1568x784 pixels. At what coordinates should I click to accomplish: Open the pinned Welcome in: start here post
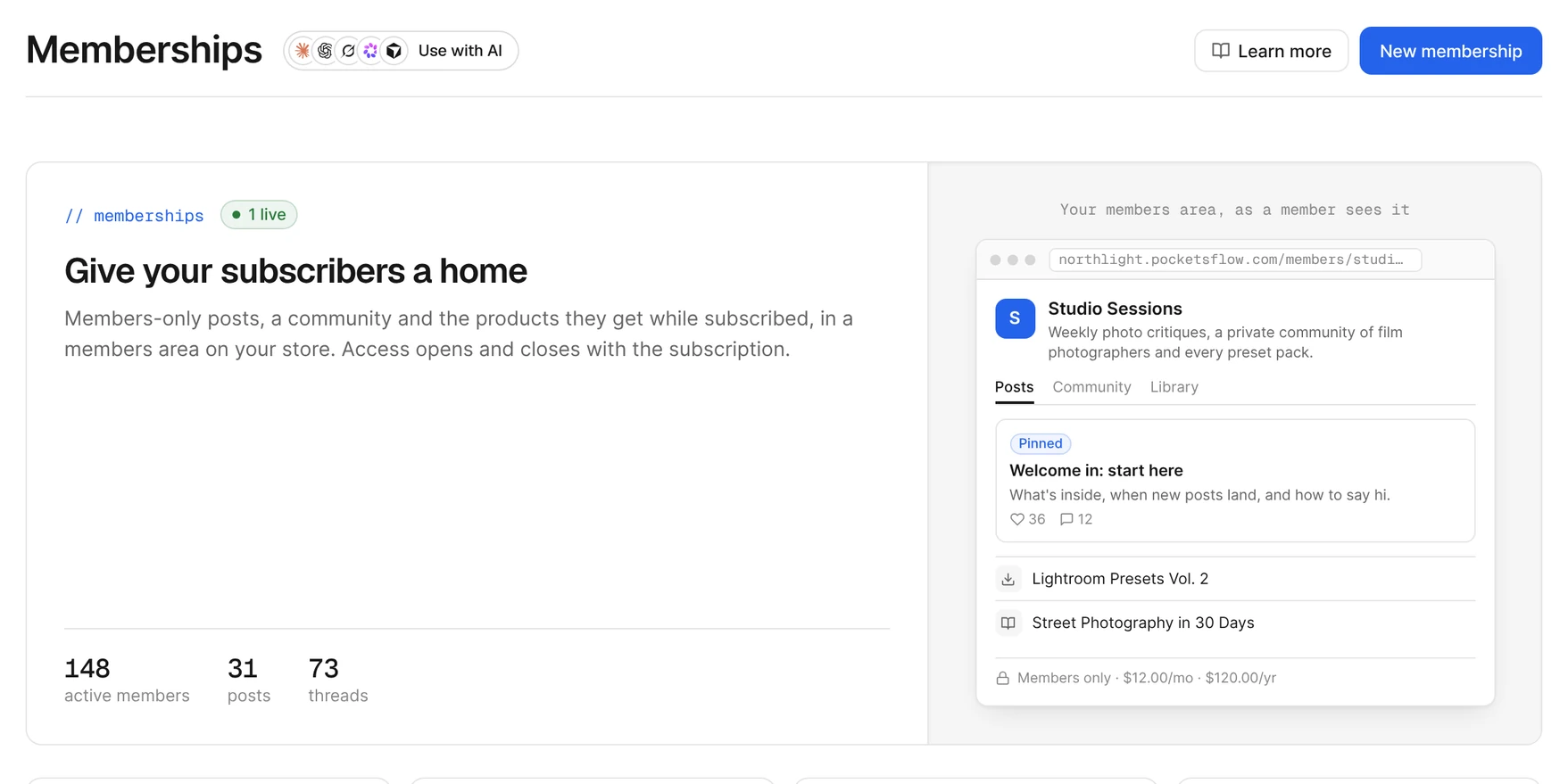1235,481
